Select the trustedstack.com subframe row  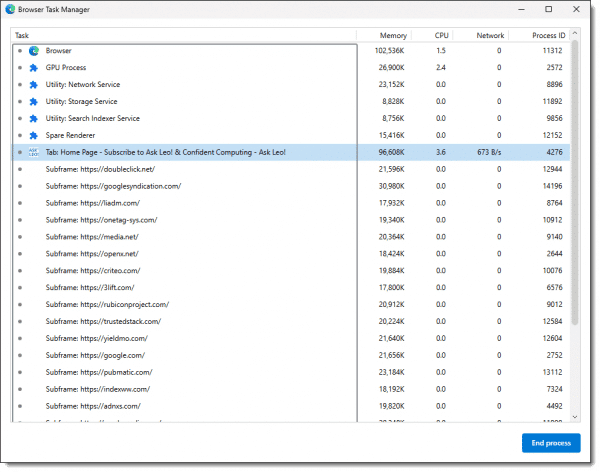[x=291, y=322]
